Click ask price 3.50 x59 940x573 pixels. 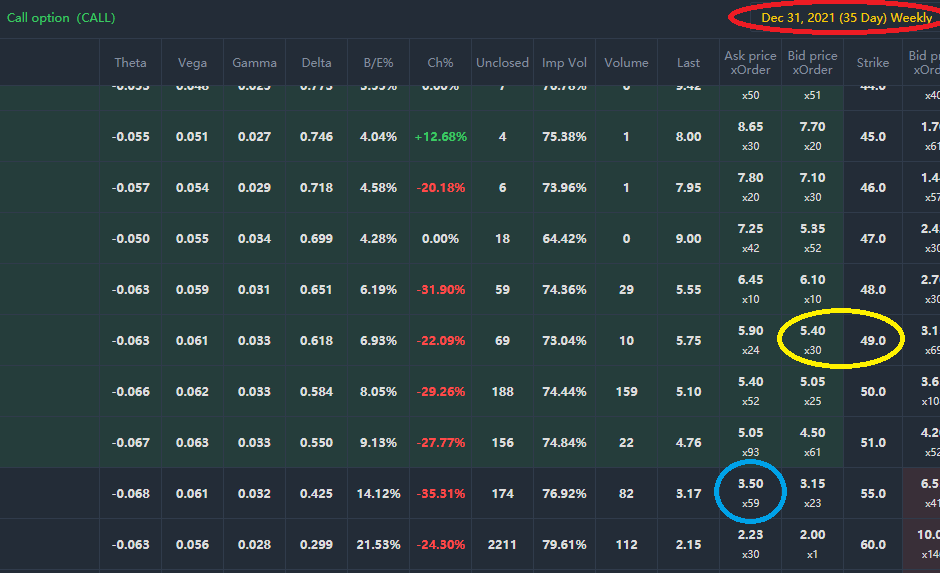751,493
